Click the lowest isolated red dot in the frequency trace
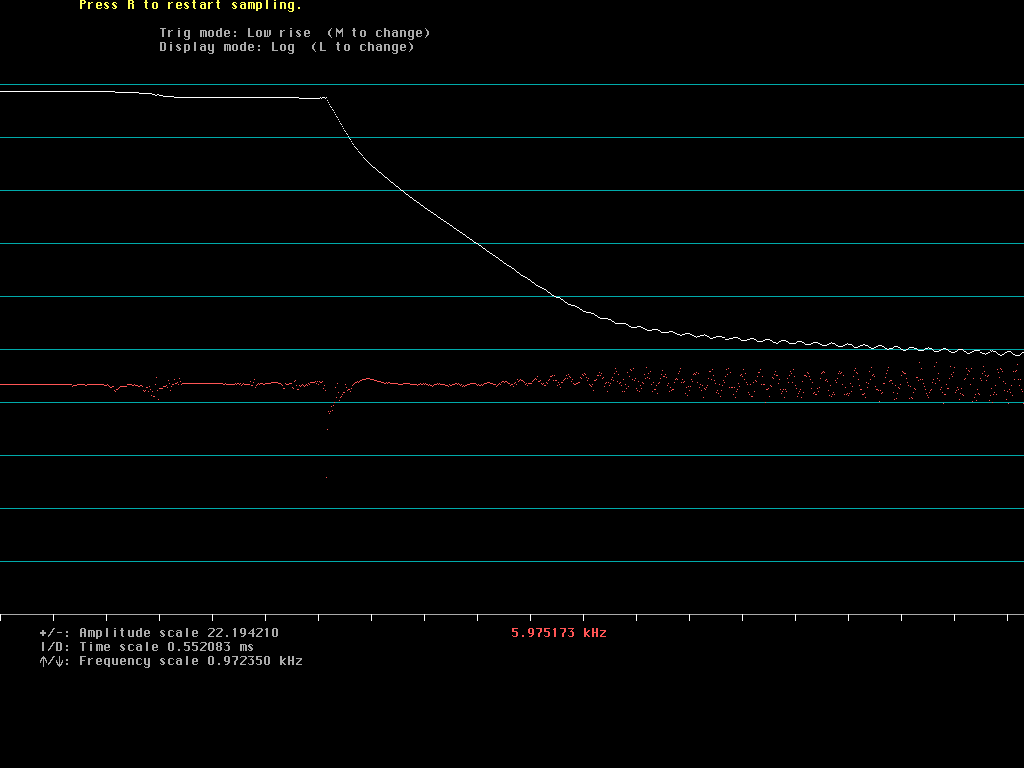 pos(327,477)
